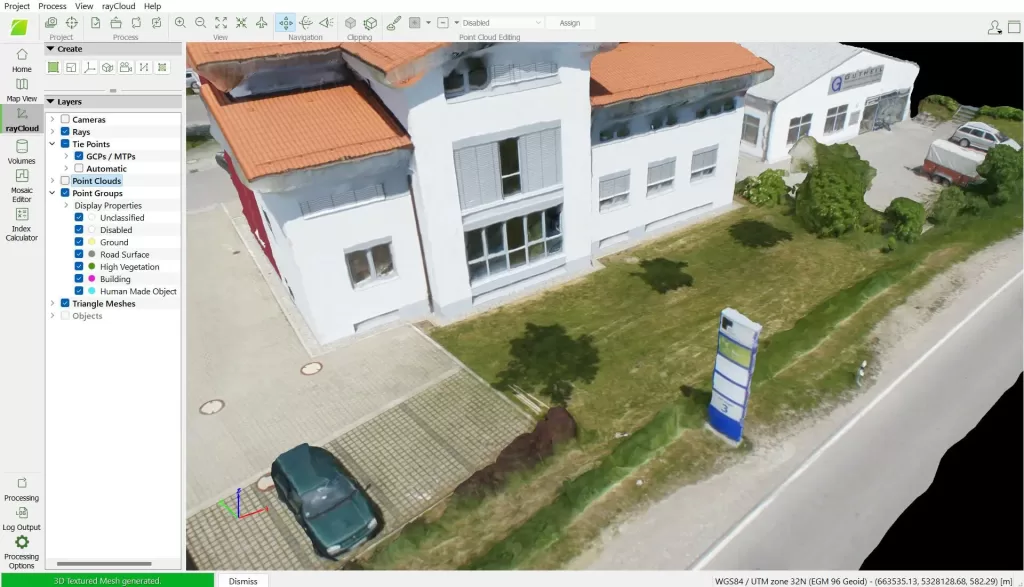This screenshot has width=1024, height=587.
Task: Expand the Cameras tree node
Action: click(x=52, y=119)
